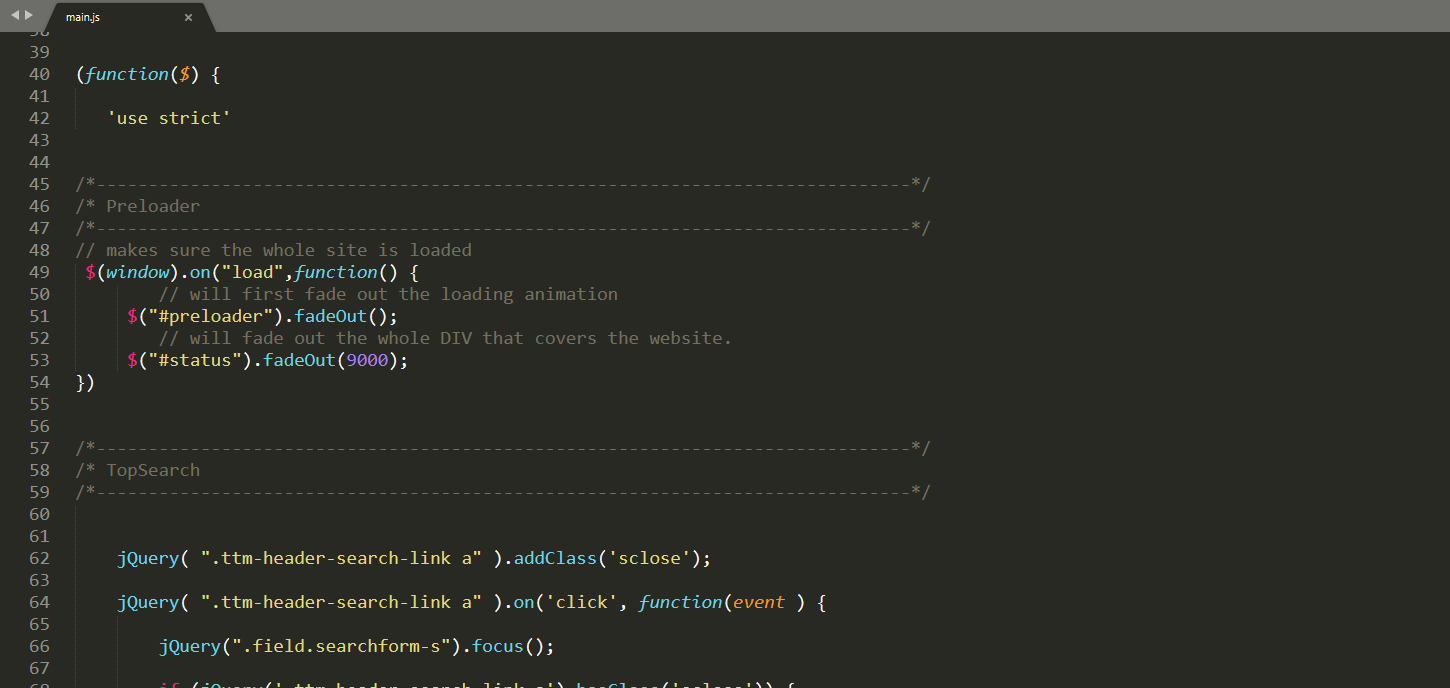Click the function keyword on line 64
Viewport: 1450px width, 688px height.
681,602
